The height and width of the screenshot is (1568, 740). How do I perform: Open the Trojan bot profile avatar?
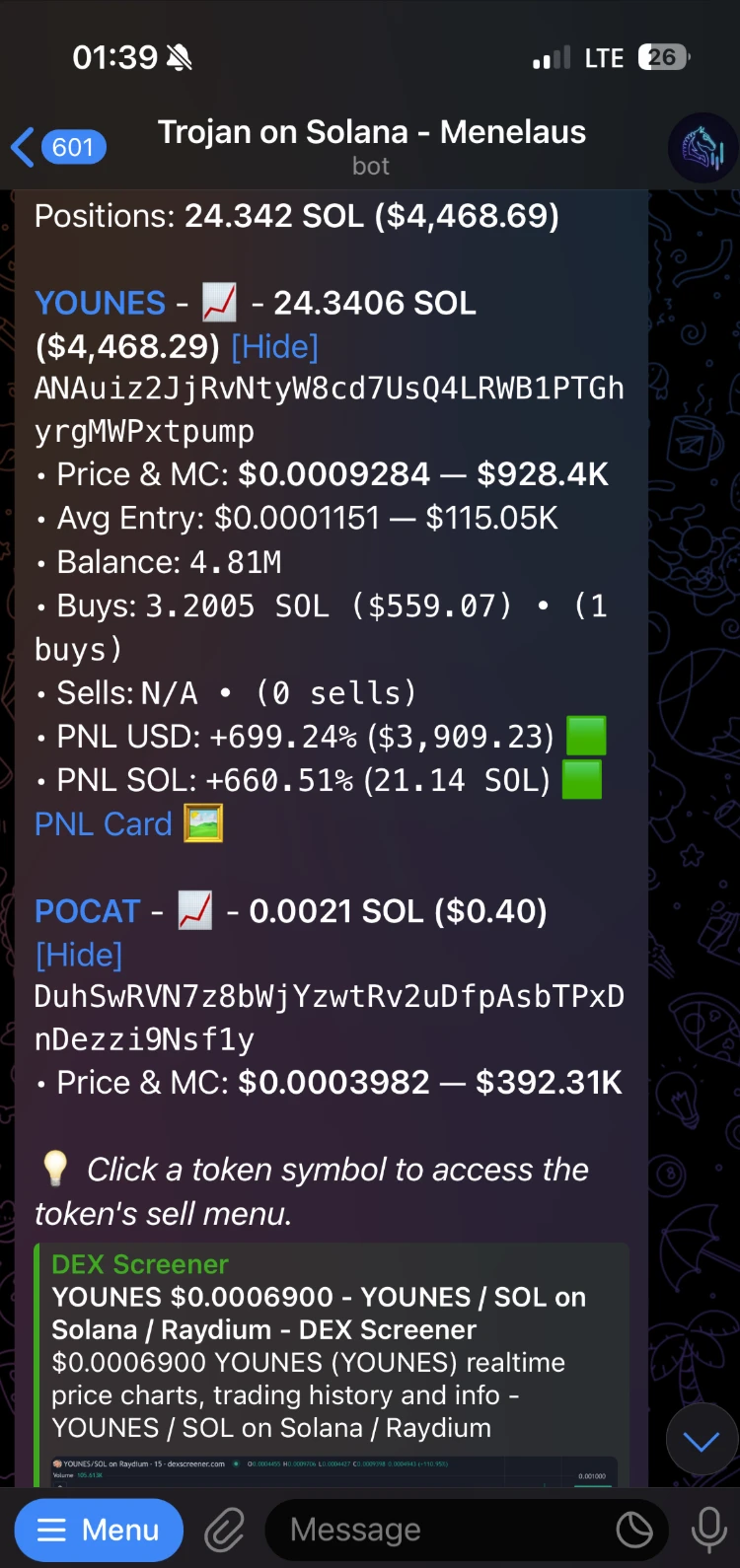point(703,148)
